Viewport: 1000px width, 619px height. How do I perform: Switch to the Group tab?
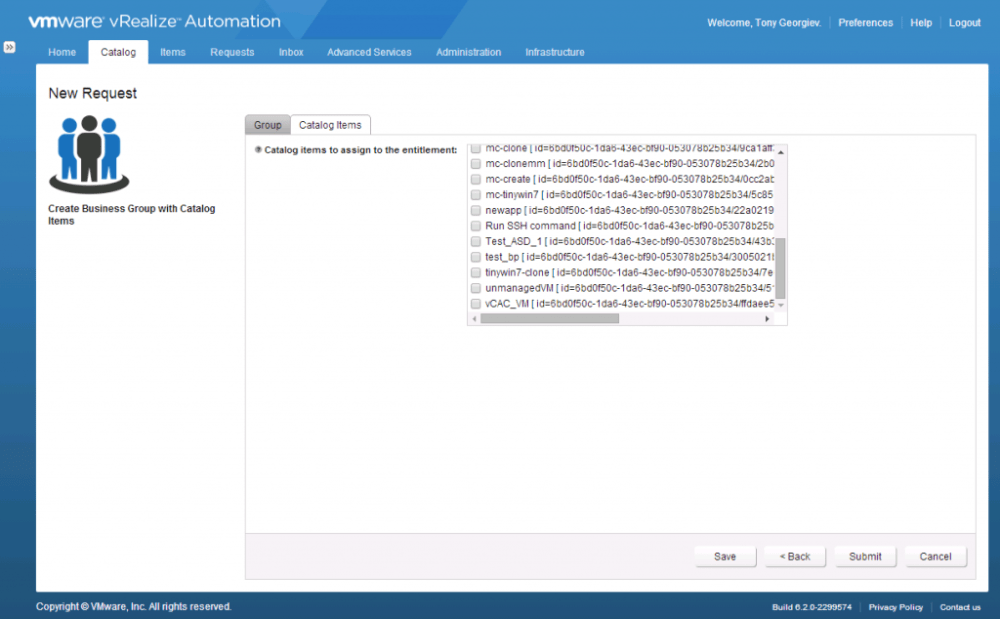pyautogui.click(x=267, y=125)
